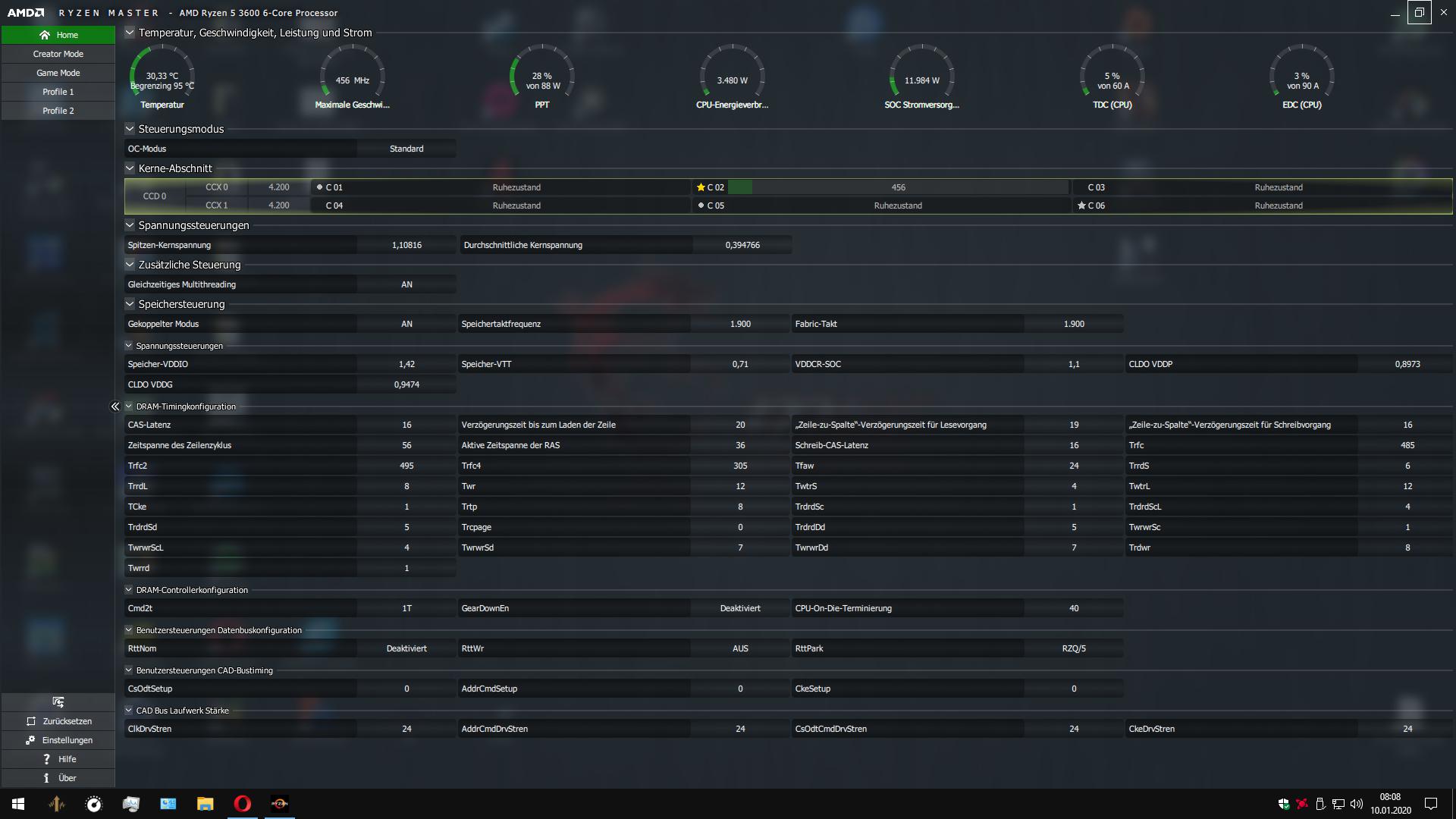
Task: Click the GearDownEn Deaktiviert value
Action: point(740,608)
